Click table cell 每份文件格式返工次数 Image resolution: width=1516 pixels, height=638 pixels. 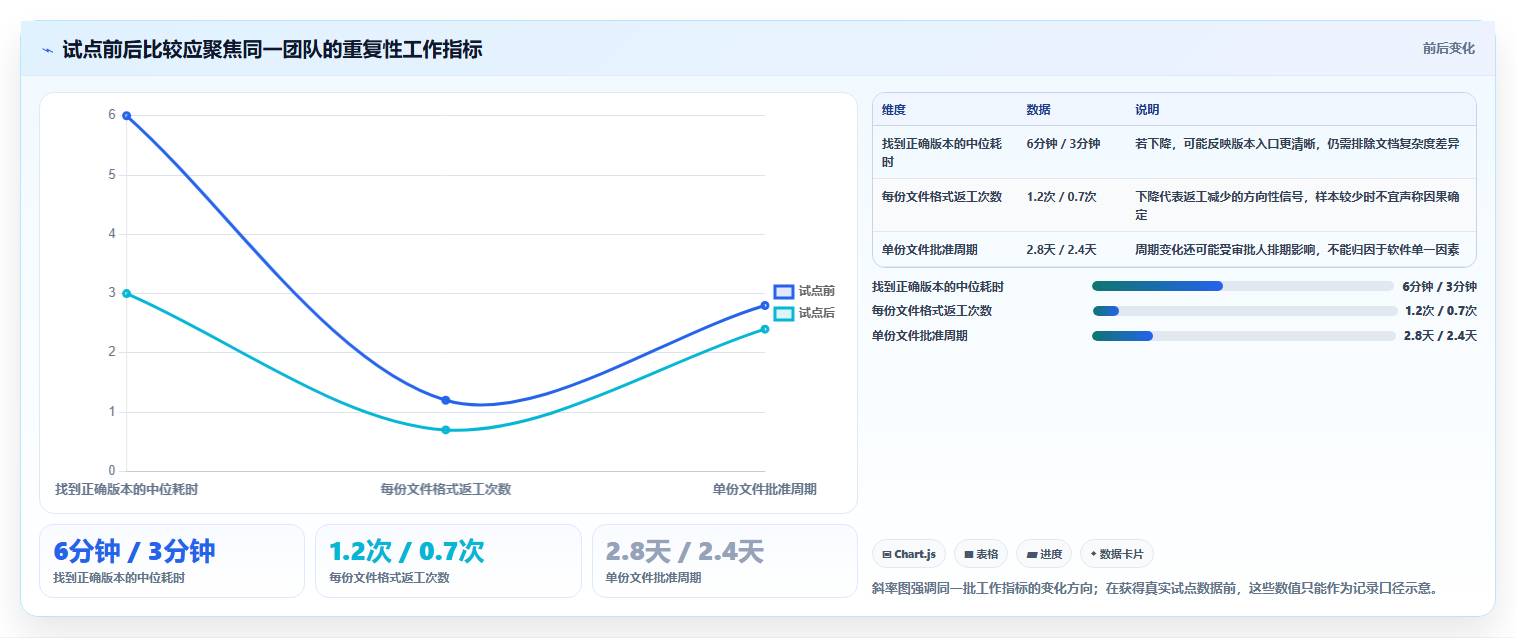click(x=945, y=206)
